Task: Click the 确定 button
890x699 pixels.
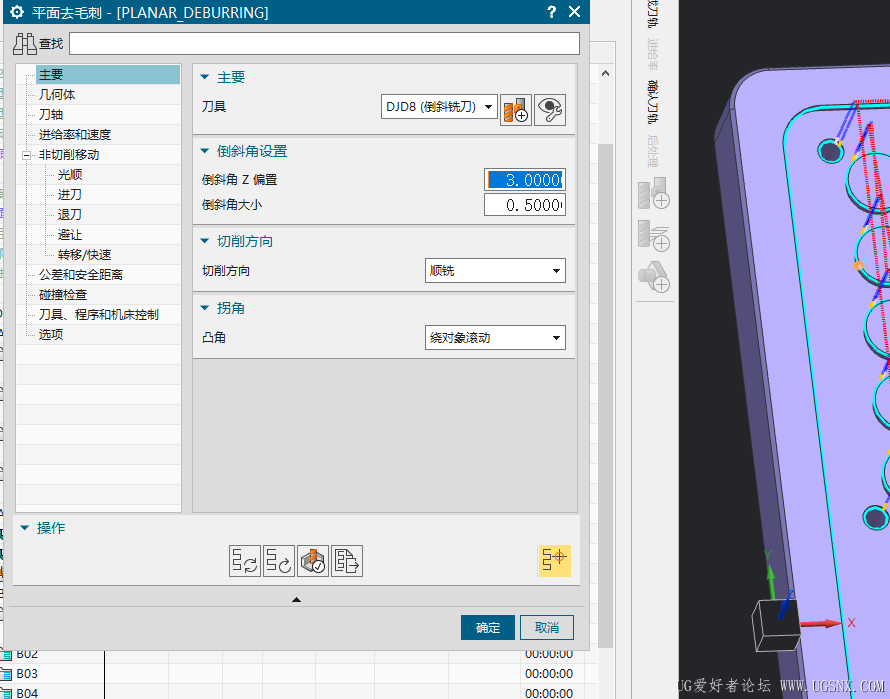Action: [x=488, y=627]
